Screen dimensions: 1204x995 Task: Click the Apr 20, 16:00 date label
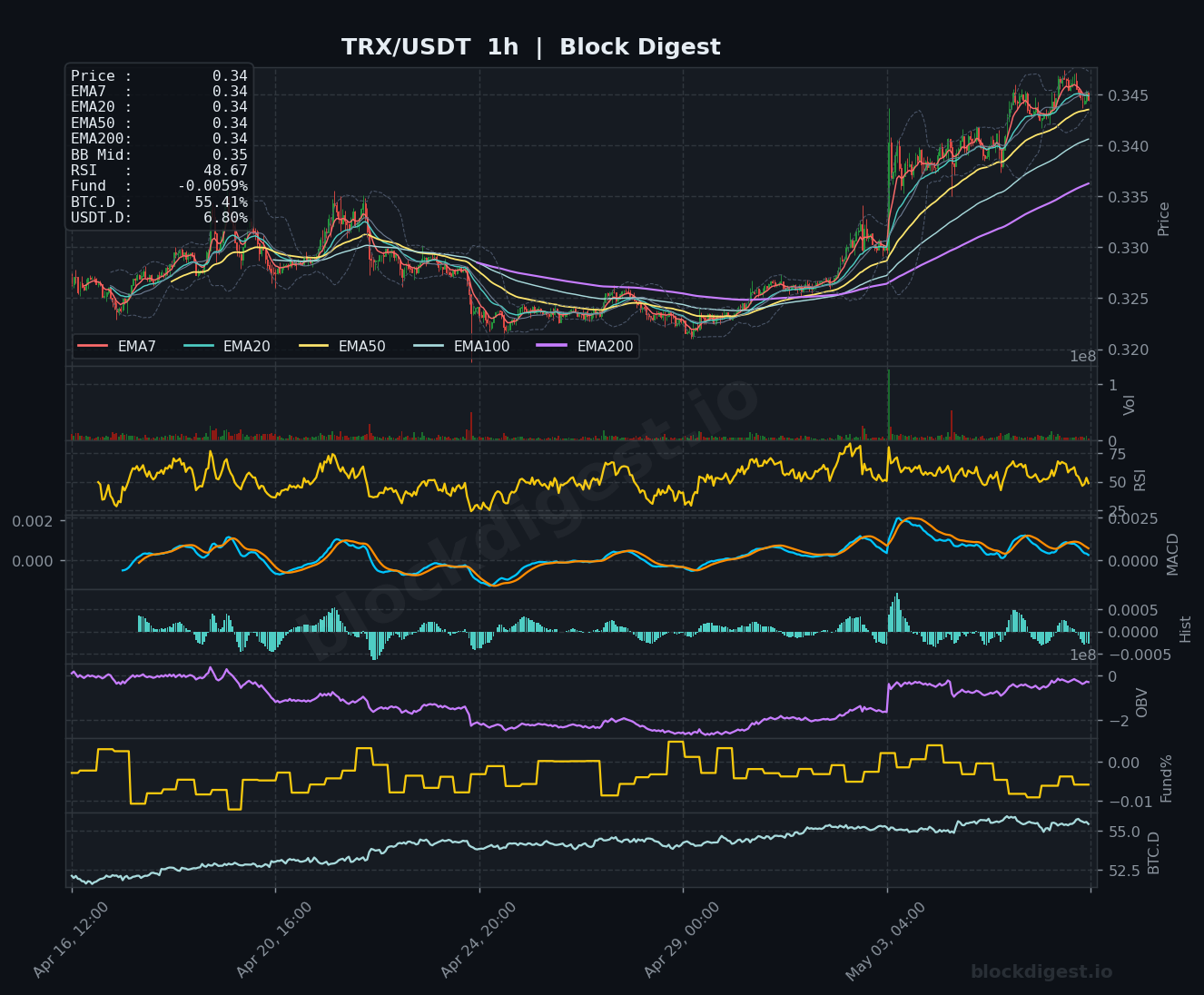[x=274, y=940]
